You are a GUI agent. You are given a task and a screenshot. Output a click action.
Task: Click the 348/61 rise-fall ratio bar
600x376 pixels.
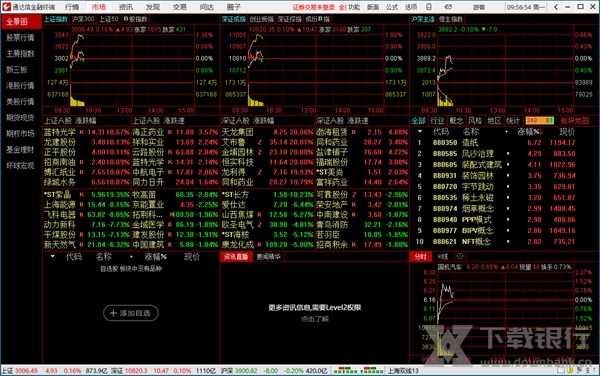(x=539, y=120)
